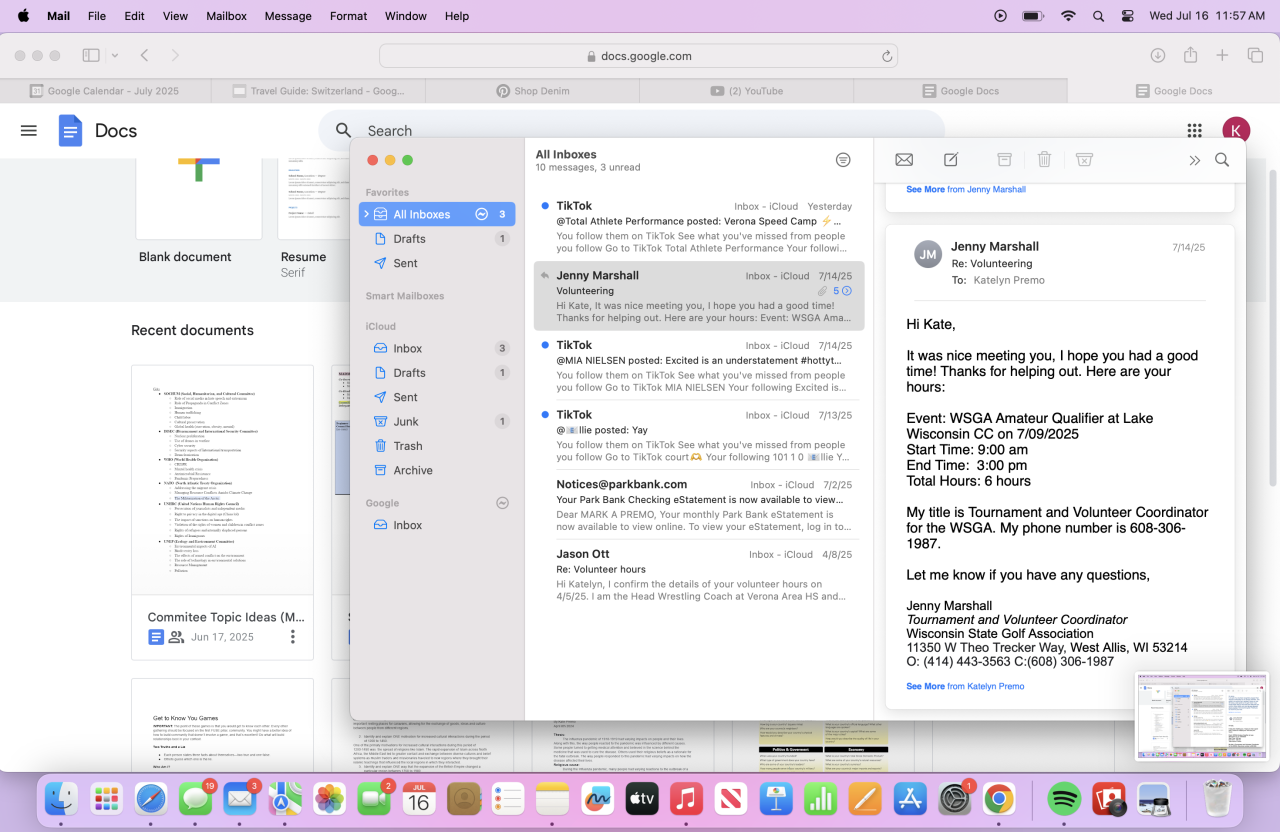The height and width of the screenshot is (832, 1280).
Task: Click the Wi-Fi status icon
Action: click(x=1068, y=16)
